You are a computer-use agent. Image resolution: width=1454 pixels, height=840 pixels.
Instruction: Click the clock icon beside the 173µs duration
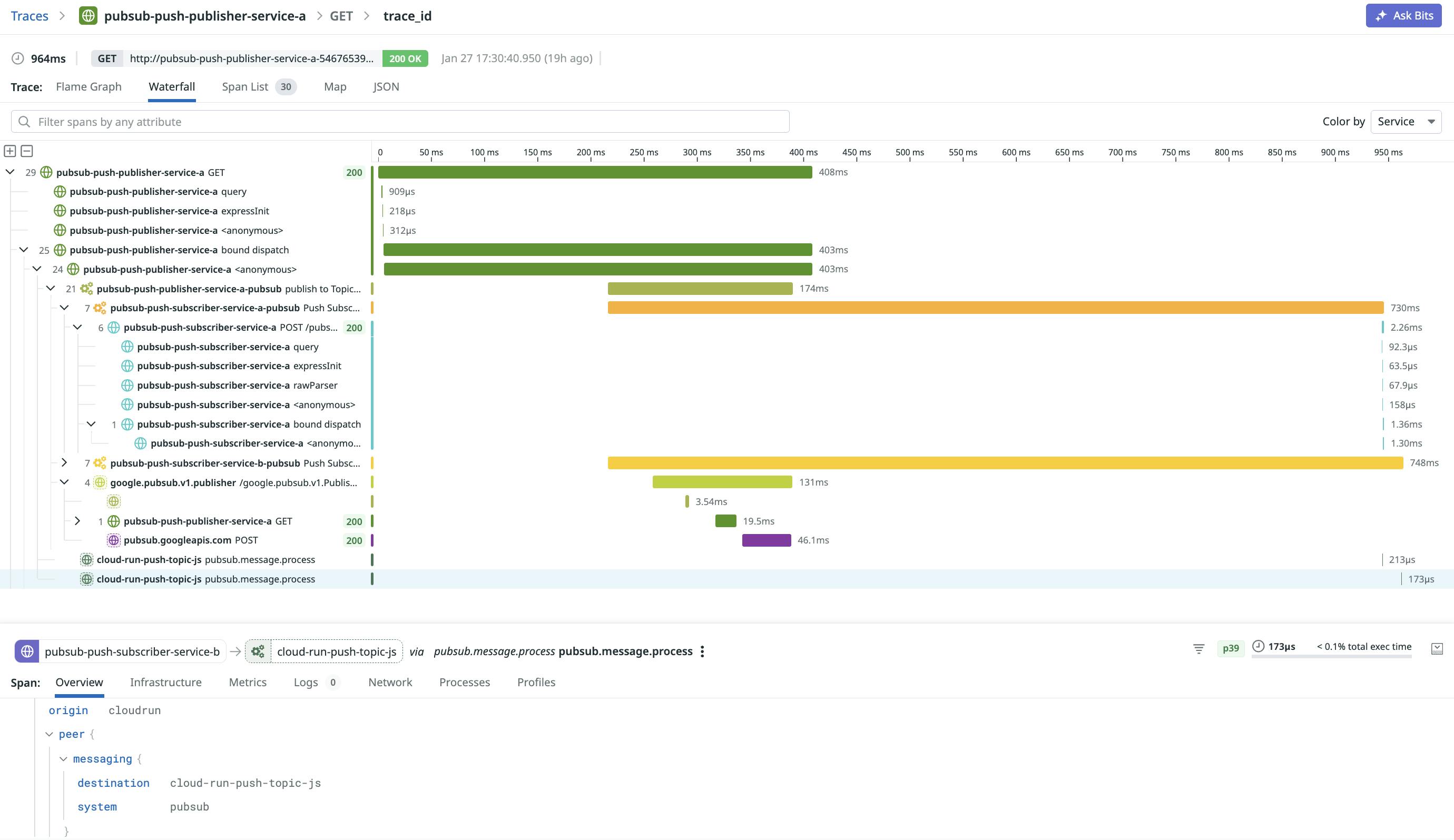tap(1259, 647)
